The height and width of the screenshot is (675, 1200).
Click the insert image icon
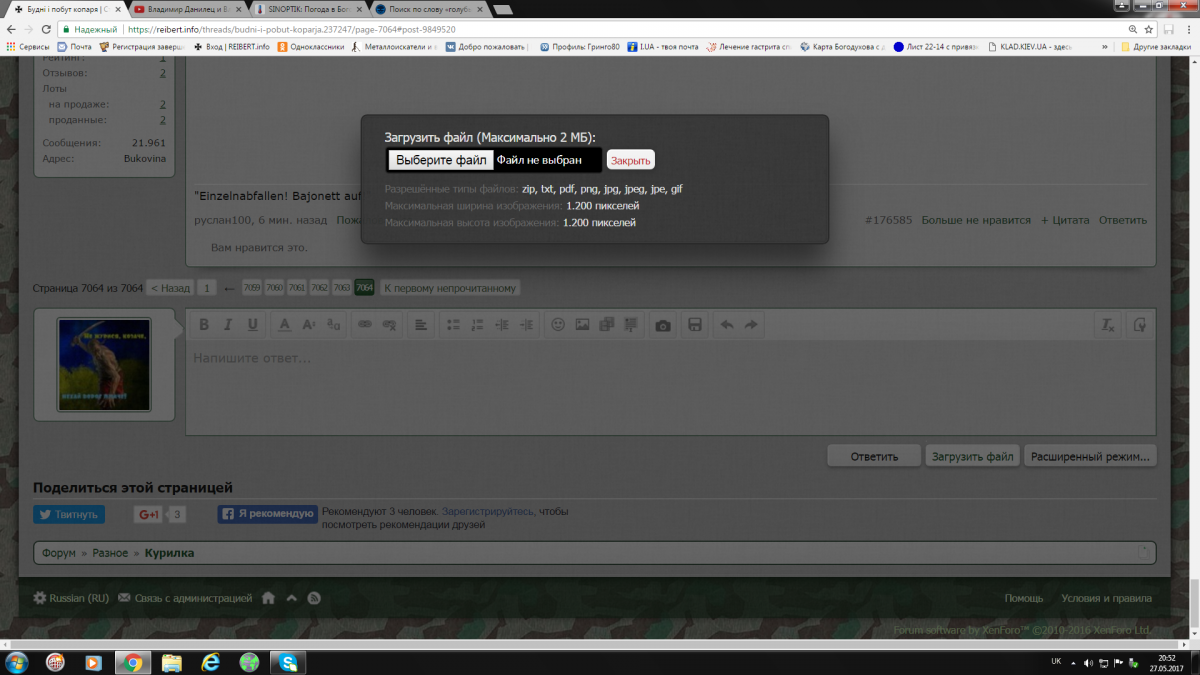582,325
